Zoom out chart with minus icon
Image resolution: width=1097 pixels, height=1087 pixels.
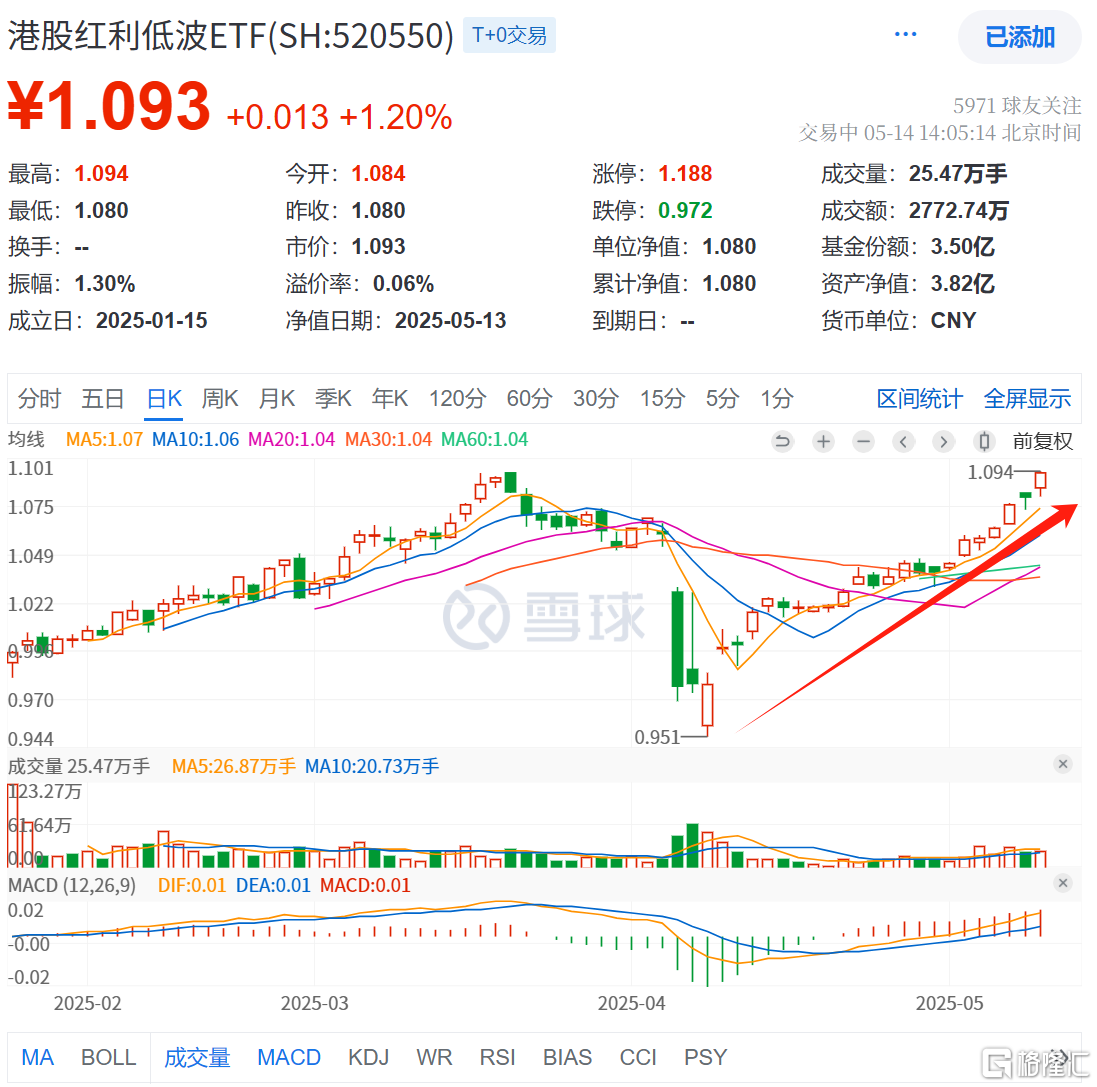click(x=863, y=441)
